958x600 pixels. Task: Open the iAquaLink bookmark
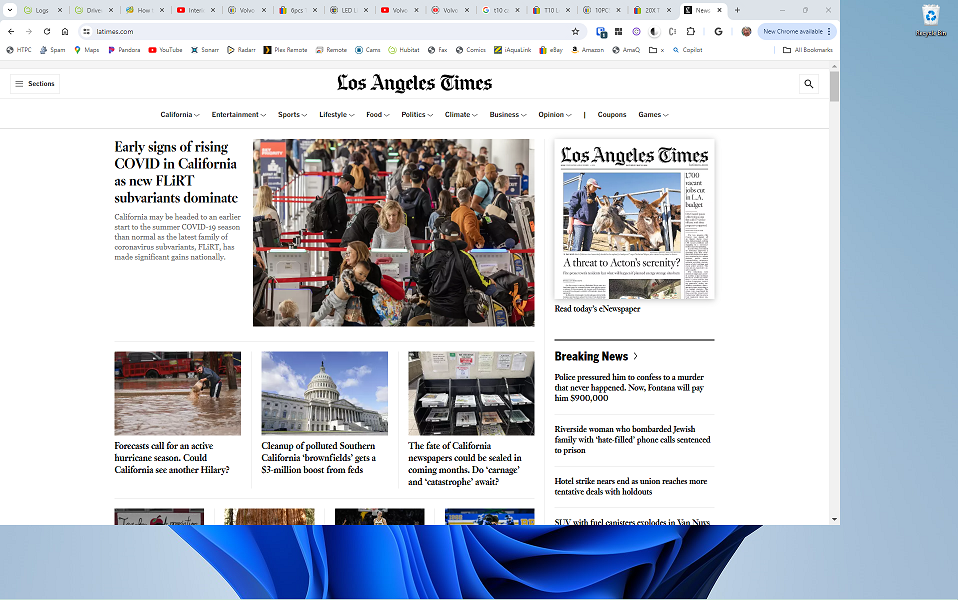[x=513, y=50]
